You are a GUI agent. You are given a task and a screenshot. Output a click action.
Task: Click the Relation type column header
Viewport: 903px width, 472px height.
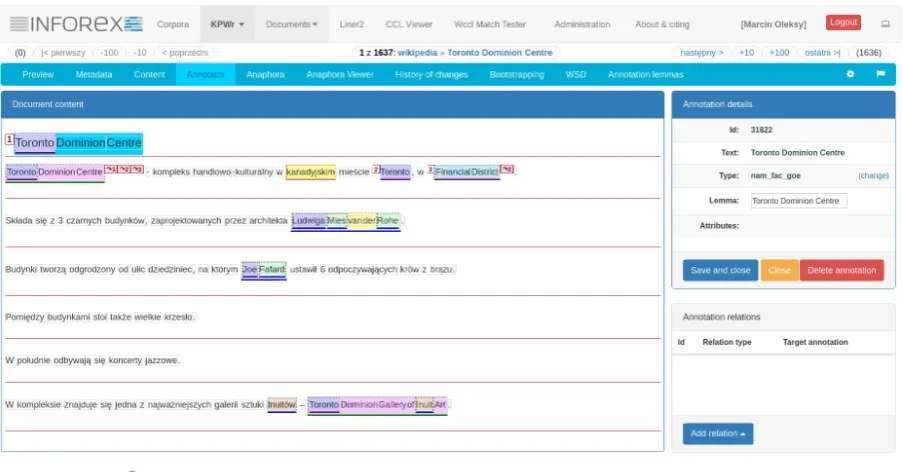(727, 342)
